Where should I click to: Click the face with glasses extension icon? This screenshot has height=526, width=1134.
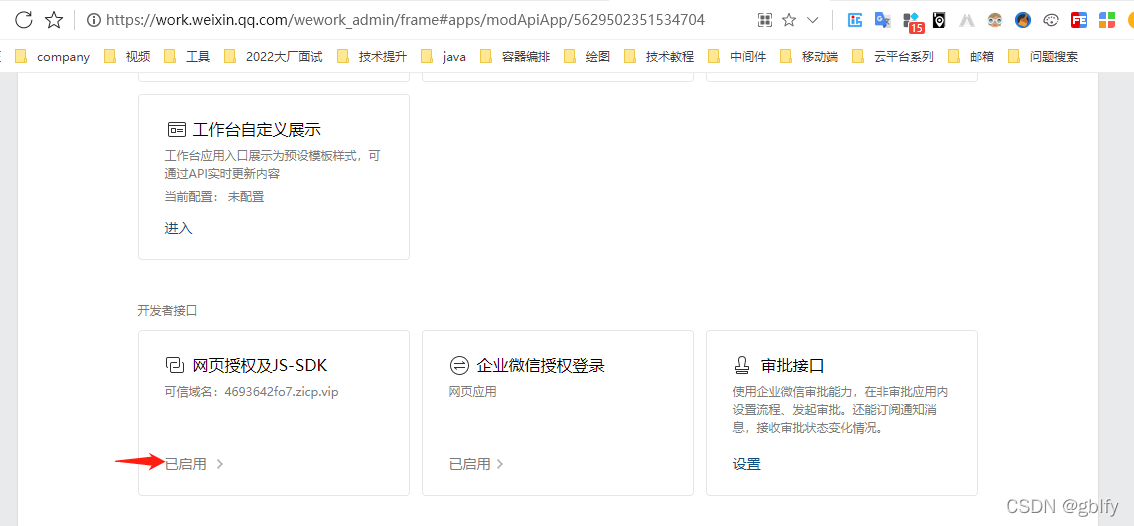(995, 20)
